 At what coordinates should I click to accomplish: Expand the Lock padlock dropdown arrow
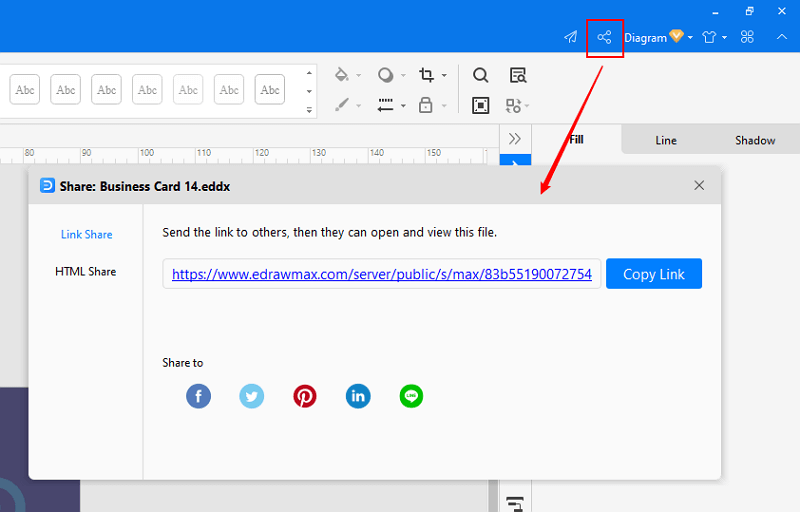444,106
